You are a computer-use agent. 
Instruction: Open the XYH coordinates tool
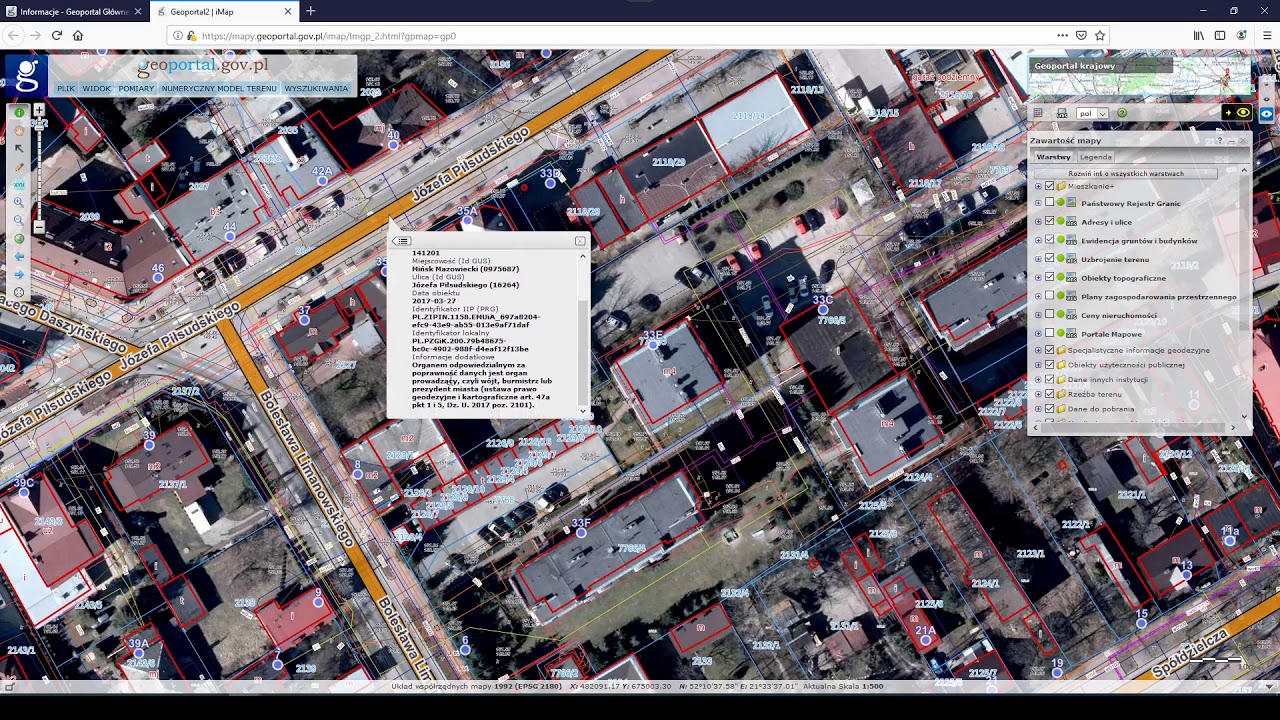pos(19,185)
